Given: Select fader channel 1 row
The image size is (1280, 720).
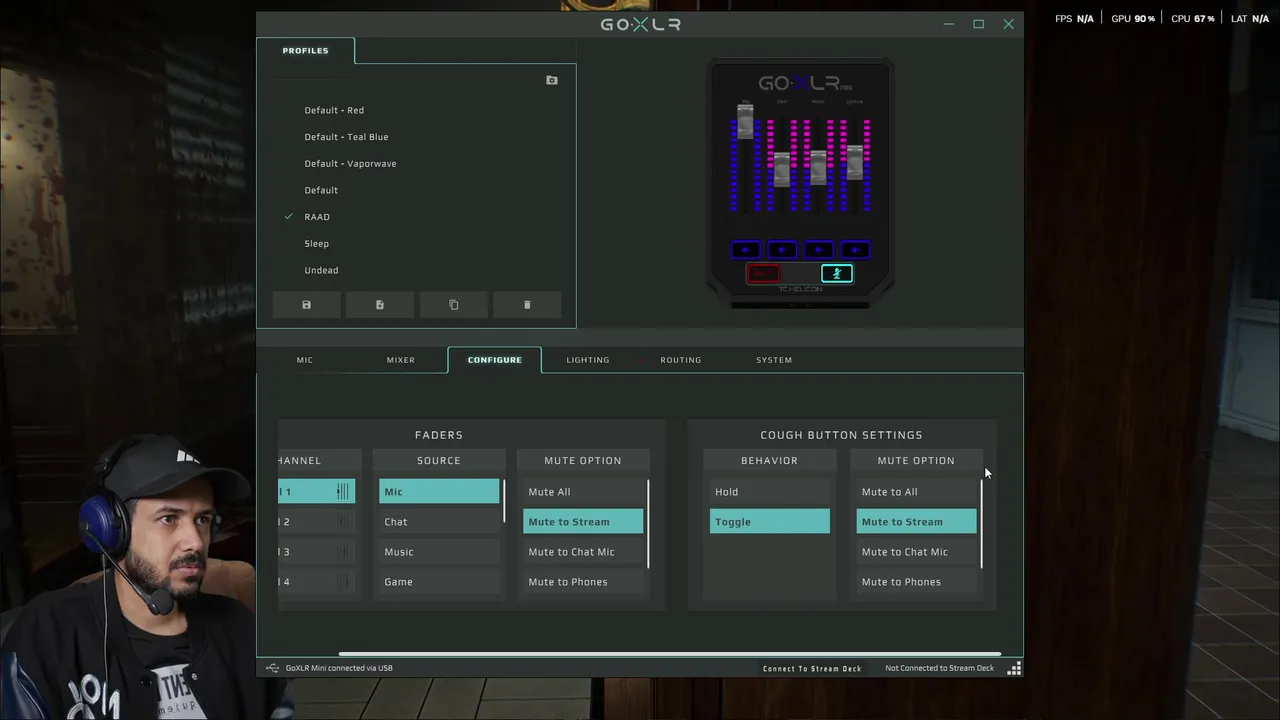Looking at the screenshot, I should pos(316,491).
